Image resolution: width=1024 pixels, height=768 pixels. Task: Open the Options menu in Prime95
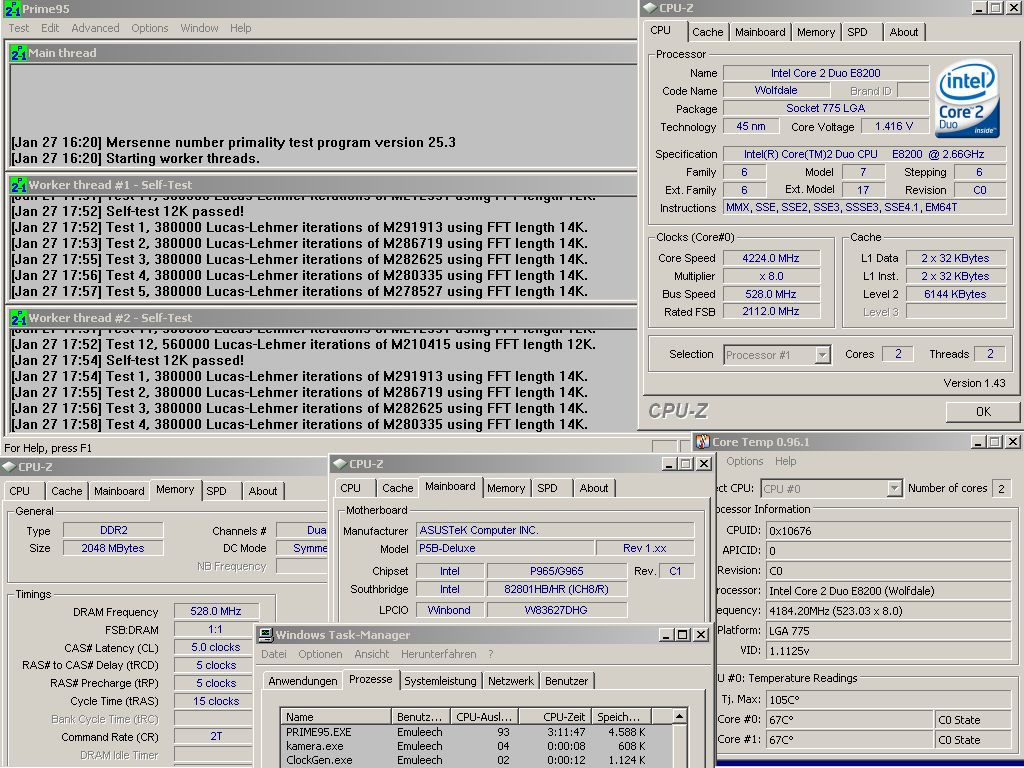150,28
